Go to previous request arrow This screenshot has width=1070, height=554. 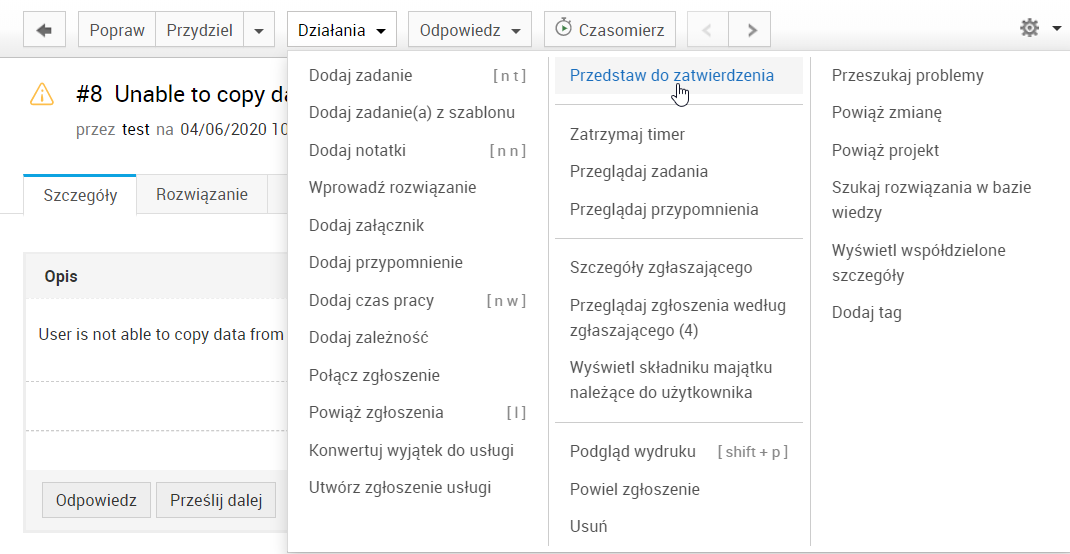(x=707, y=30)
